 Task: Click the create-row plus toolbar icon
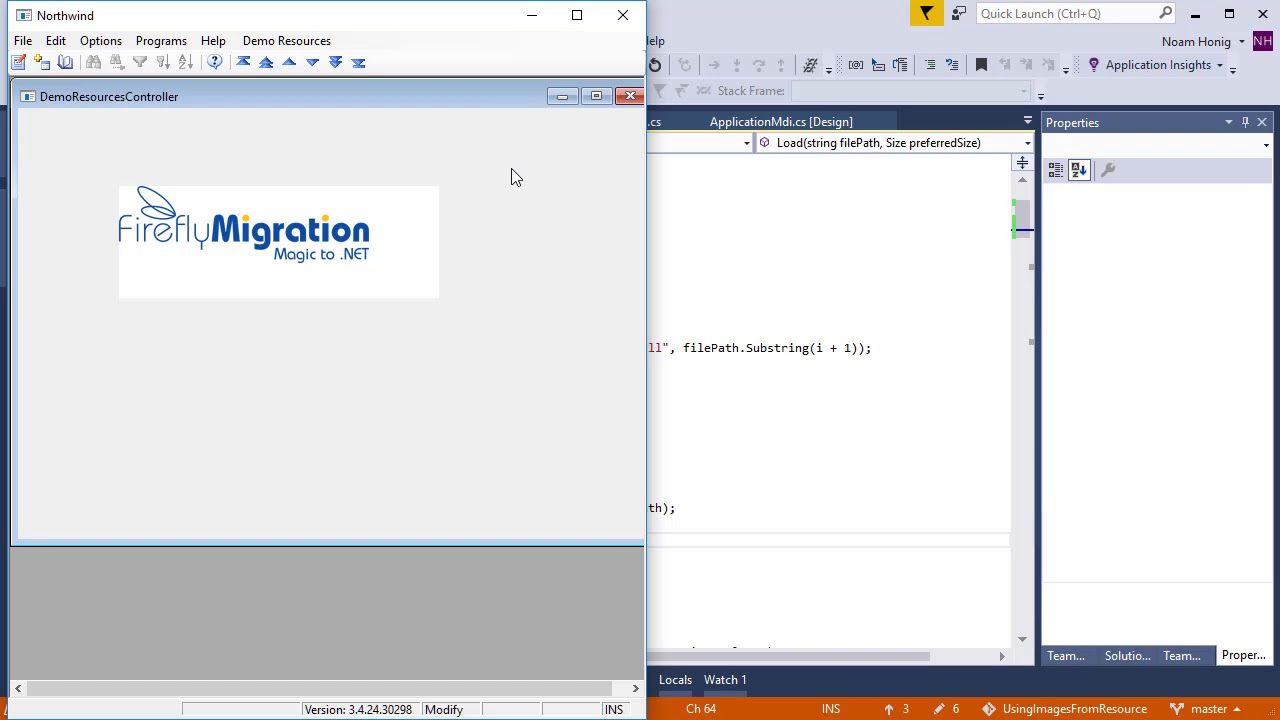click(x=42, y=62)
